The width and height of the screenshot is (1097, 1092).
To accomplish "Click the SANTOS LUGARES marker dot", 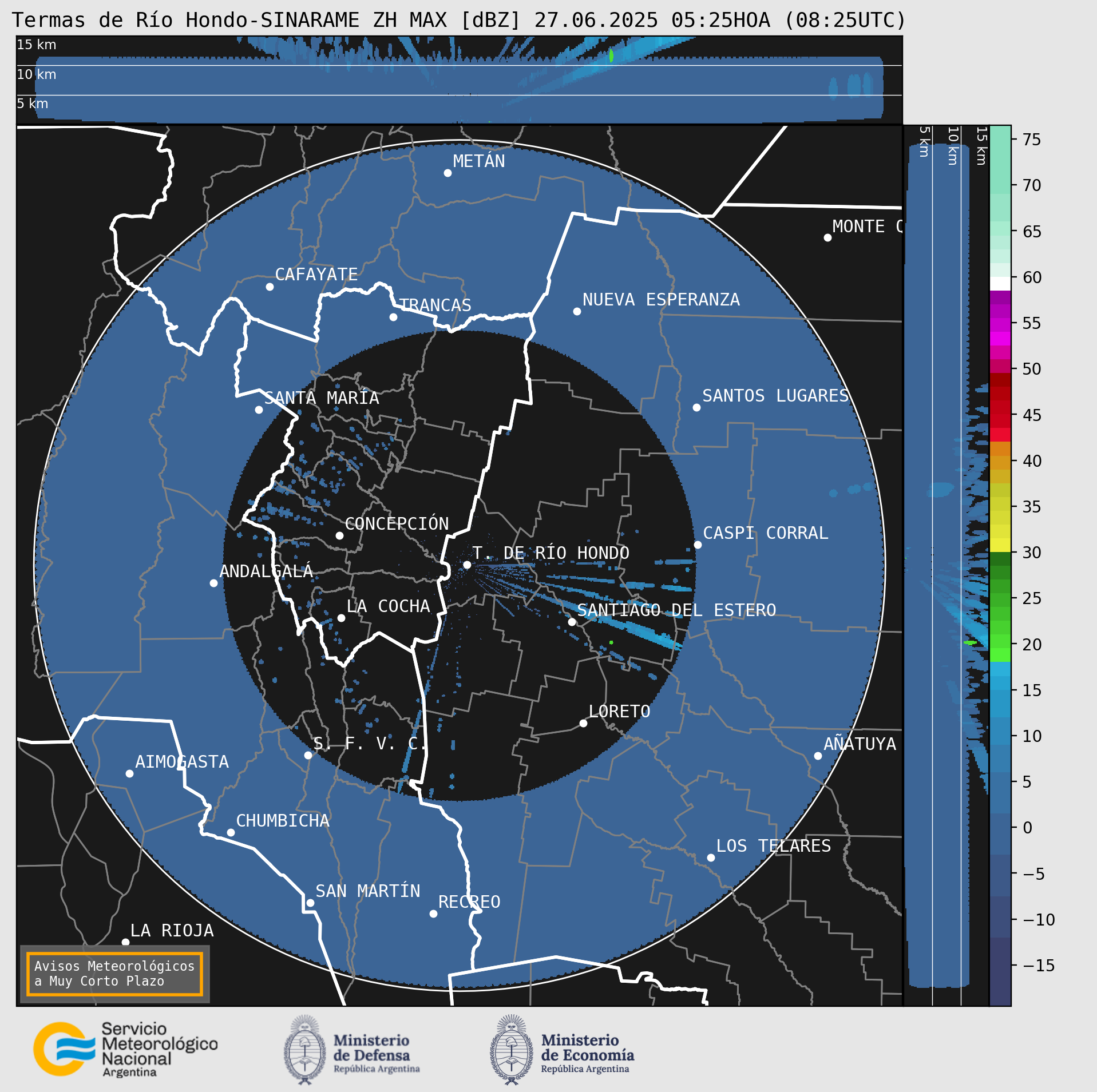I will click(x=696, y=407).
